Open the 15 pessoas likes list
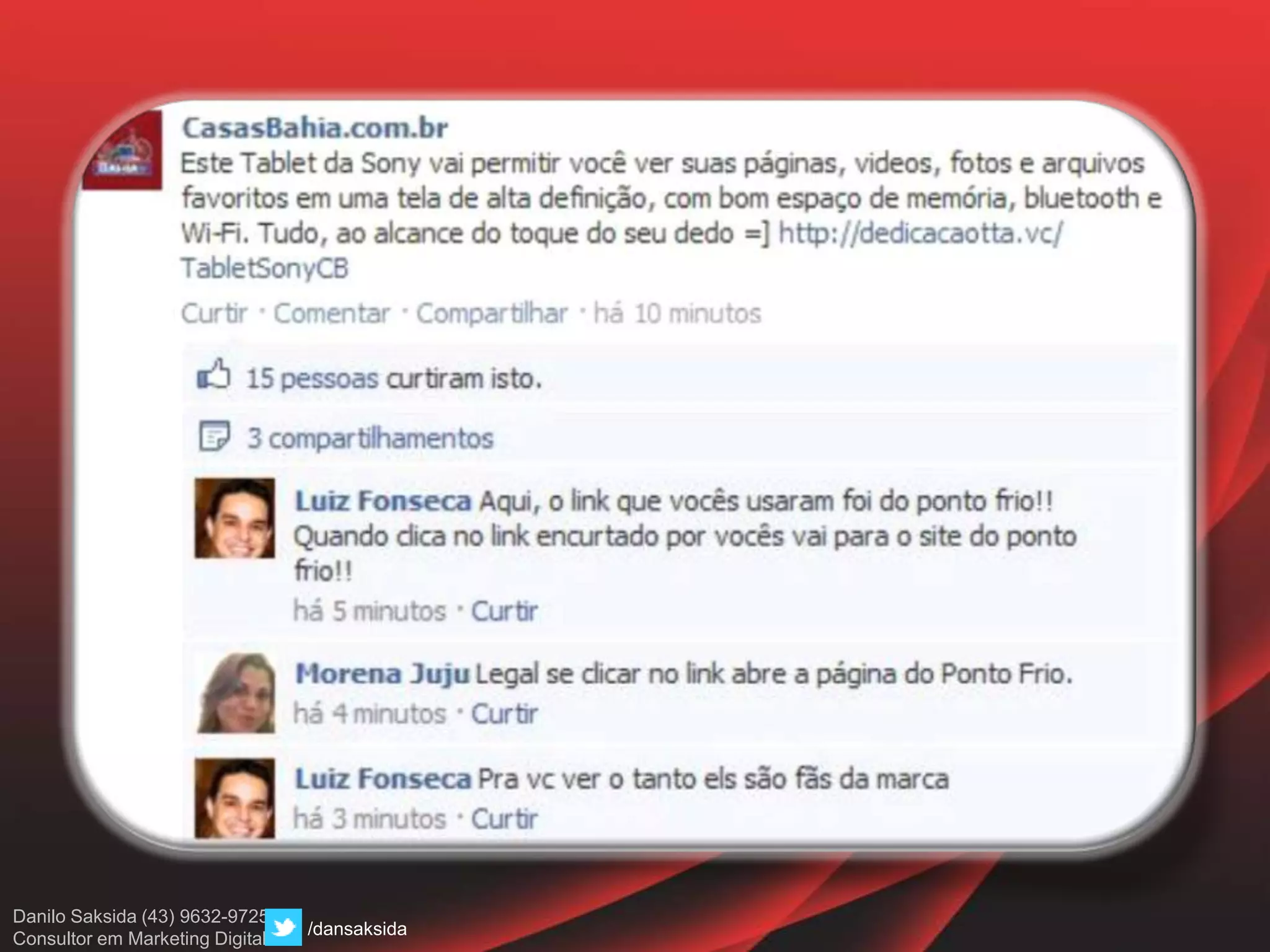Viewport: 1270px width, 952px height. [312, 379]
